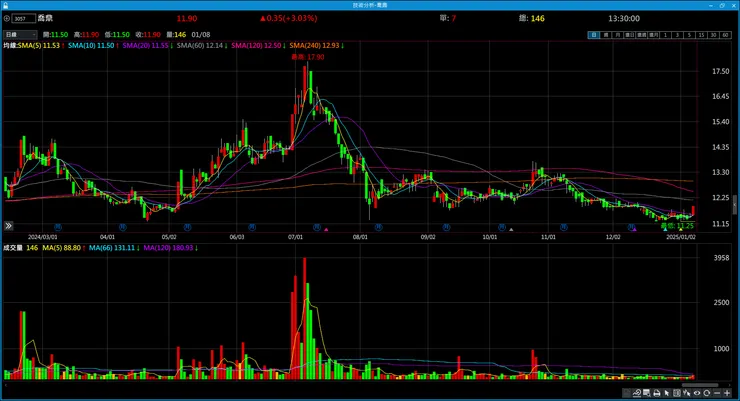Click the date 01/08 in the info row

click(201, 34)
